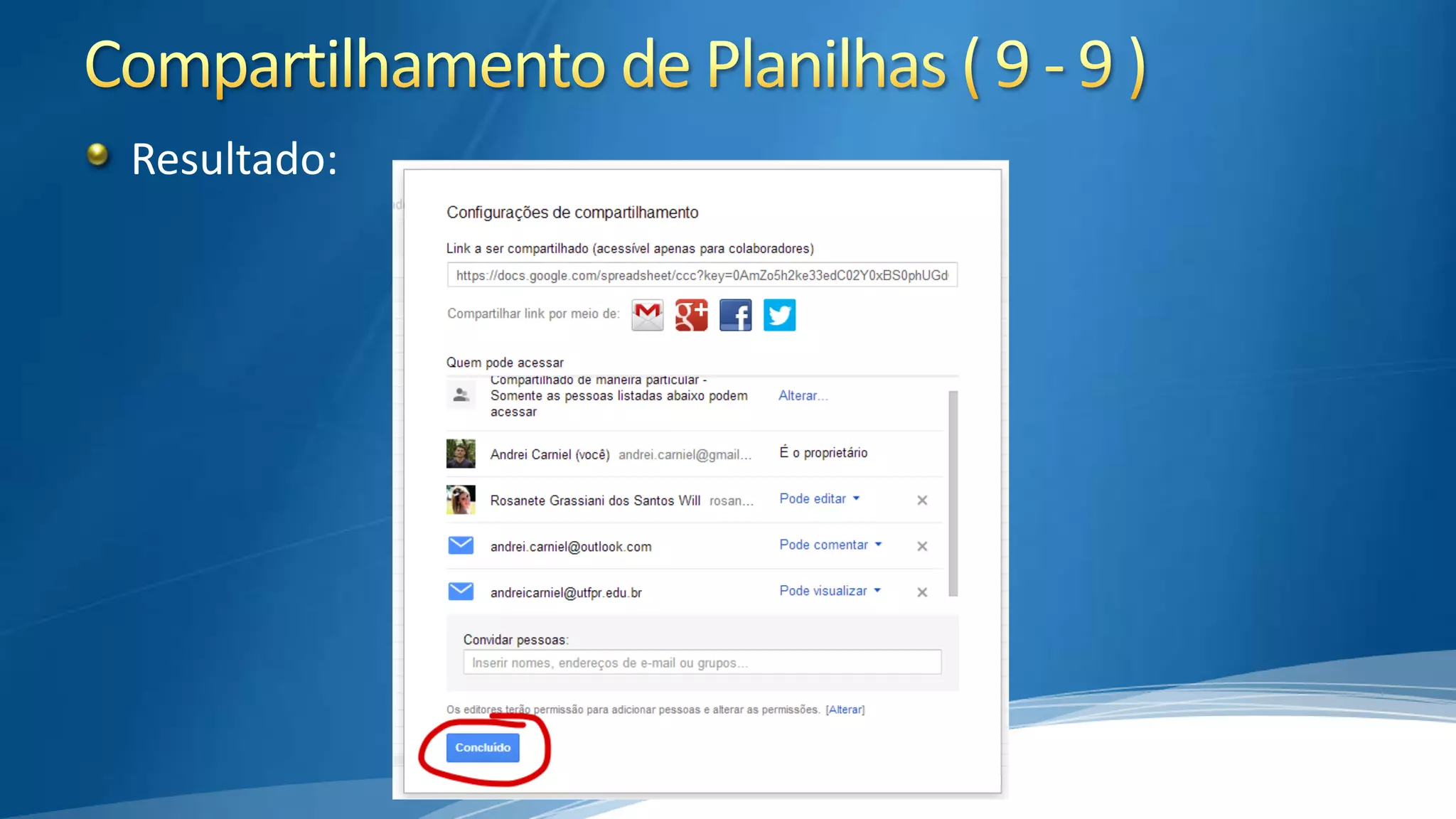Click 'Quem pode acessar' heading
Viewport: 1456px width, 819px height.
tap(505, 363)
